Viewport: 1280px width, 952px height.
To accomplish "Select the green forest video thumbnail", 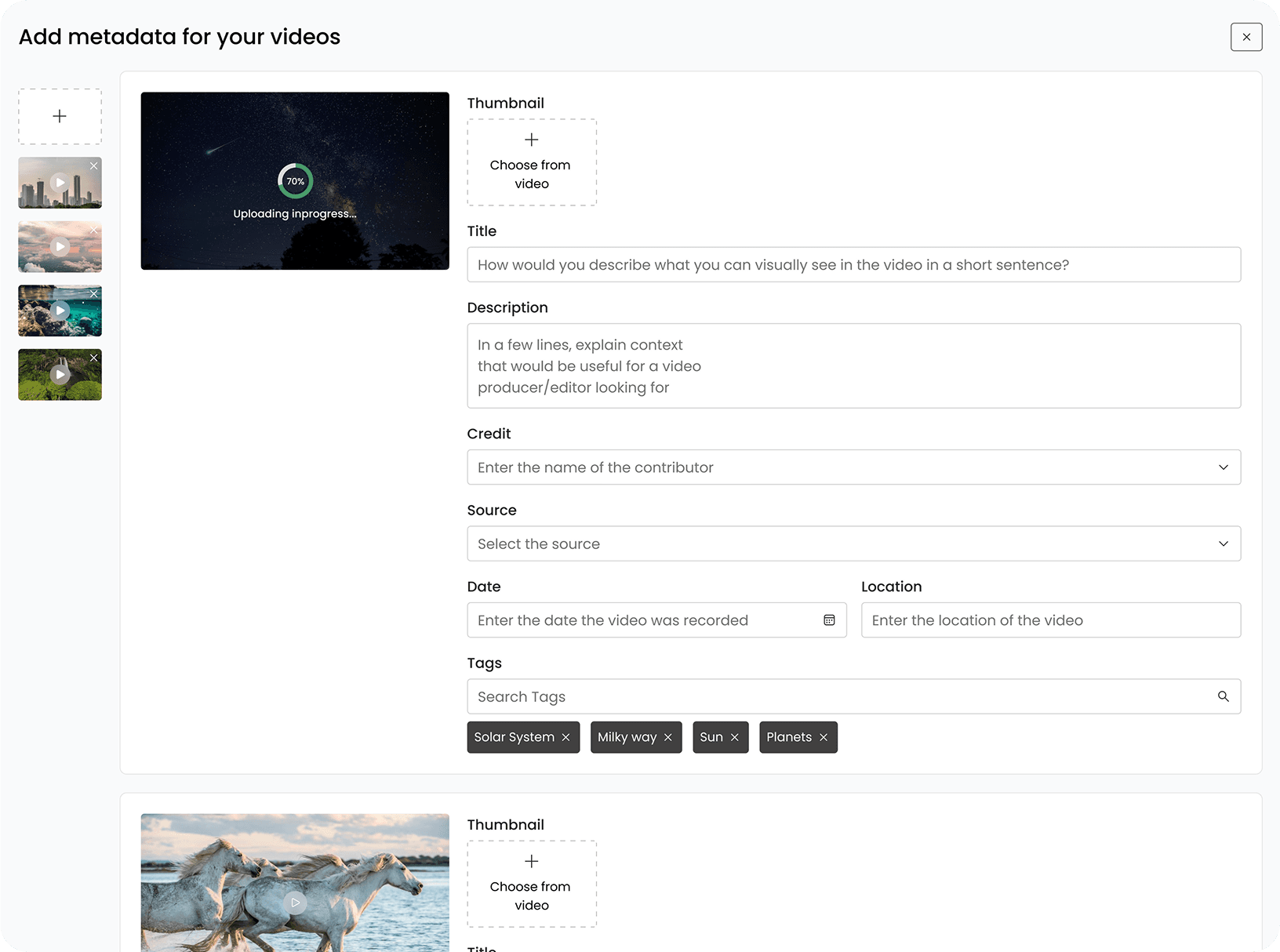I will coord(60,374).
